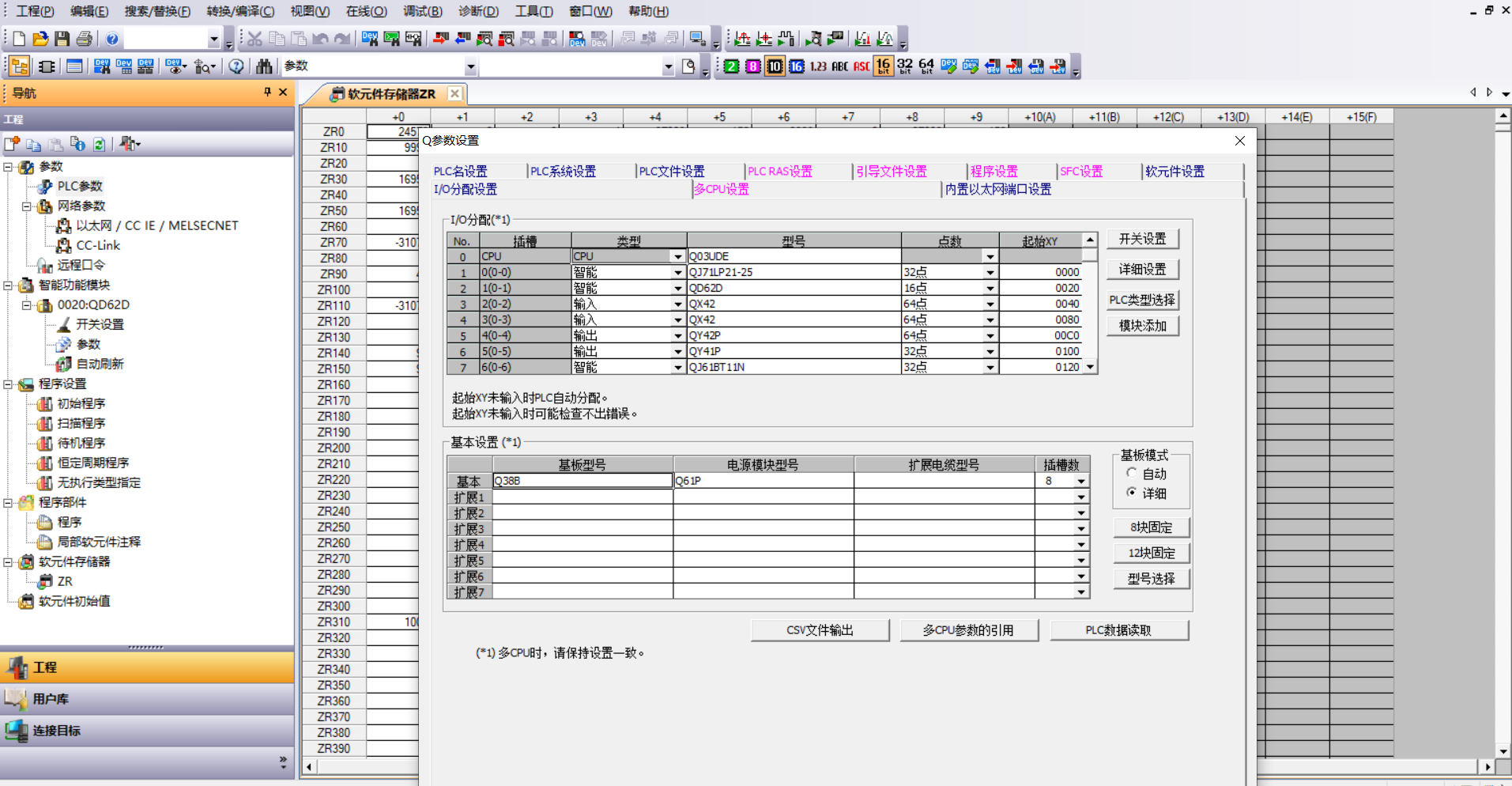Collapse the 智能功能模块 tree node

(8, 285)
